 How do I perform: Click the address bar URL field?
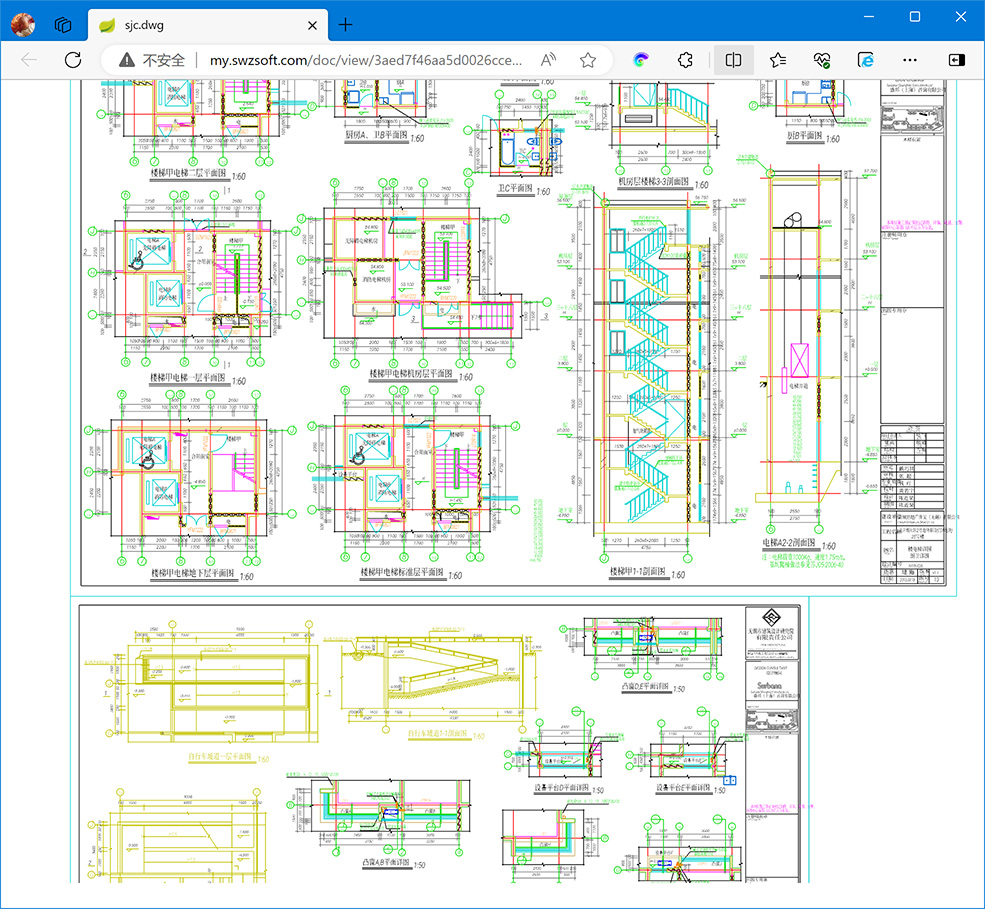pos(365,60)
